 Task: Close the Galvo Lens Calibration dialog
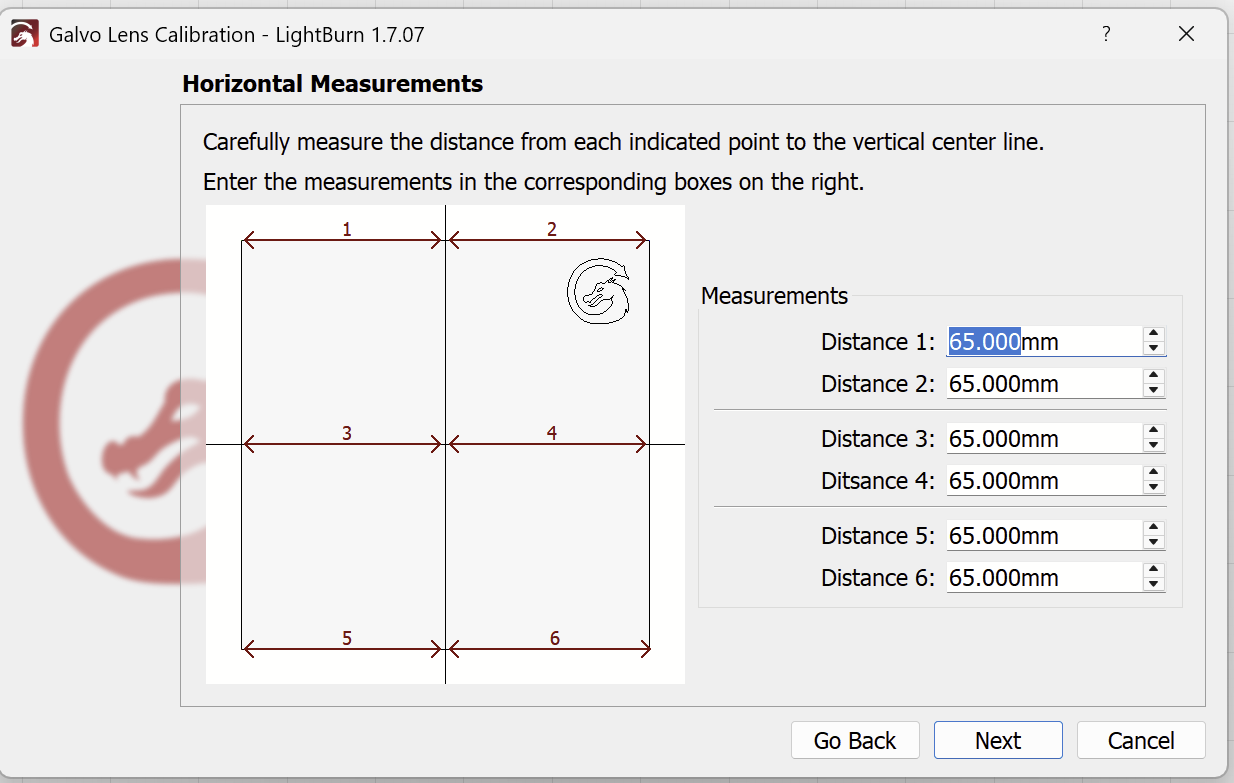coord(1186,34)
